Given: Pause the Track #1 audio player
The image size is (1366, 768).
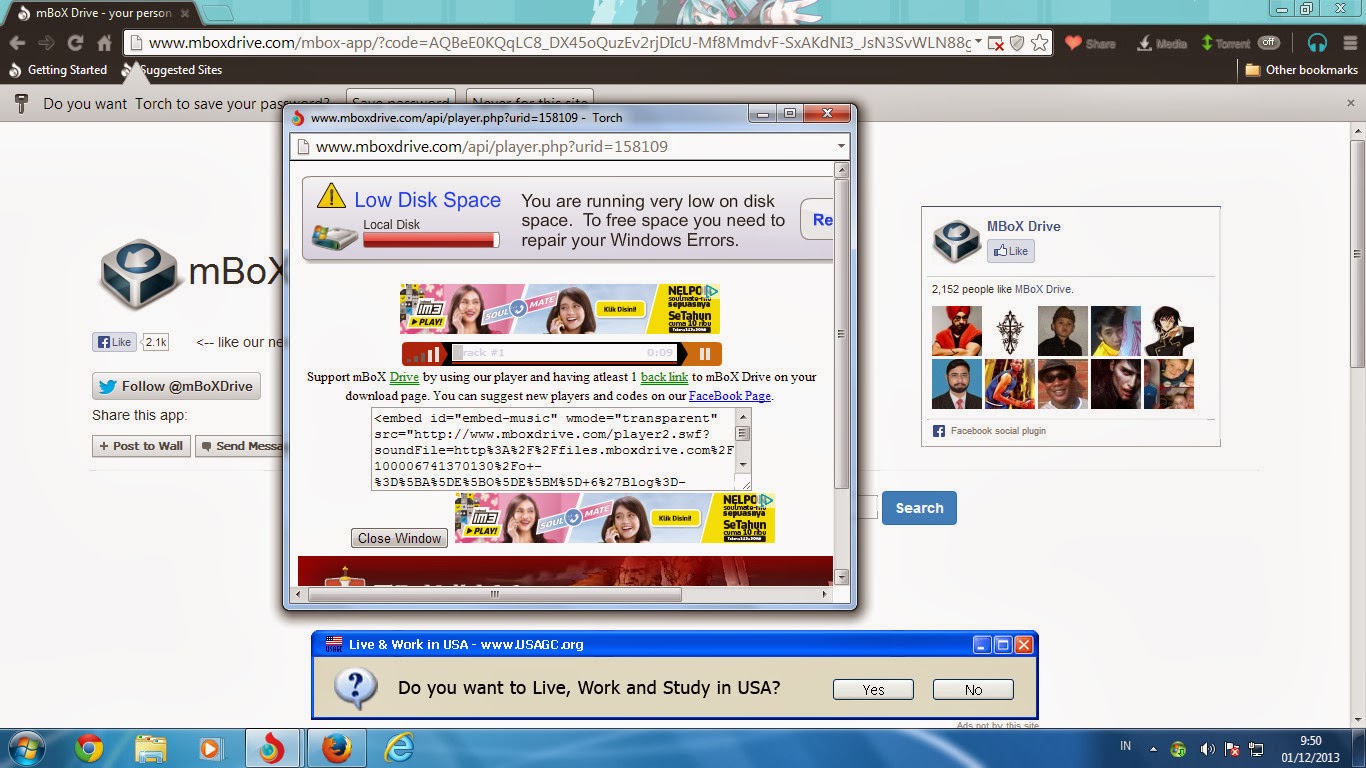Looking at the screenshot, I should click(x=704, y=353).
